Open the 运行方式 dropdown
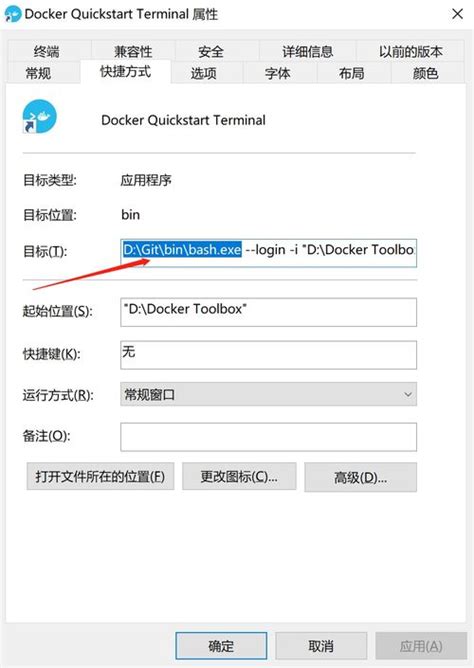The width and height of the screenshot is (474, 668). click(x=268, y=394)
